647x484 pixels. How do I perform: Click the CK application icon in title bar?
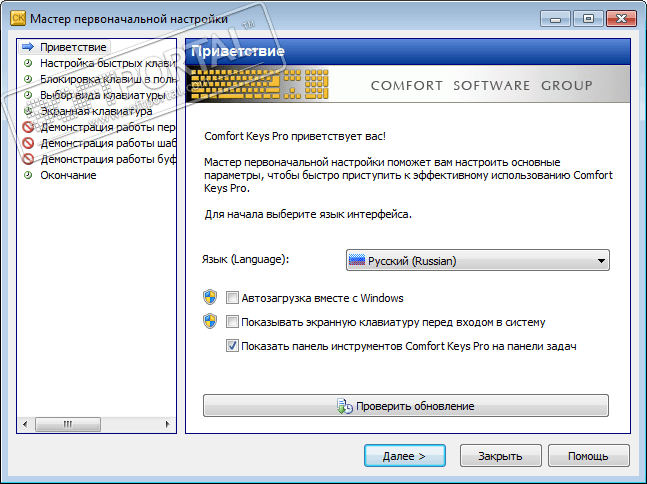[x=18, y=19]
